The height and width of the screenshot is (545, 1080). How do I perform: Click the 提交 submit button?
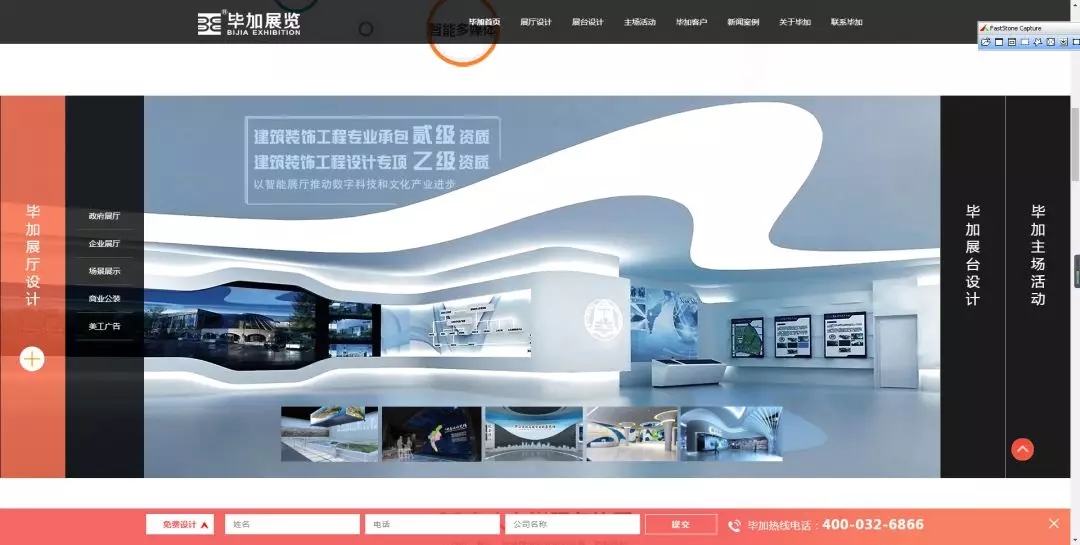680,524
